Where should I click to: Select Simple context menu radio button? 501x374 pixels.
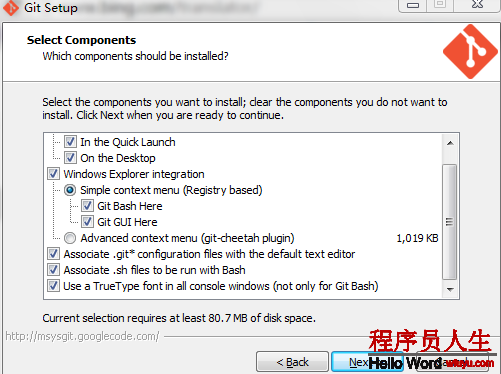tap(70, 190)
